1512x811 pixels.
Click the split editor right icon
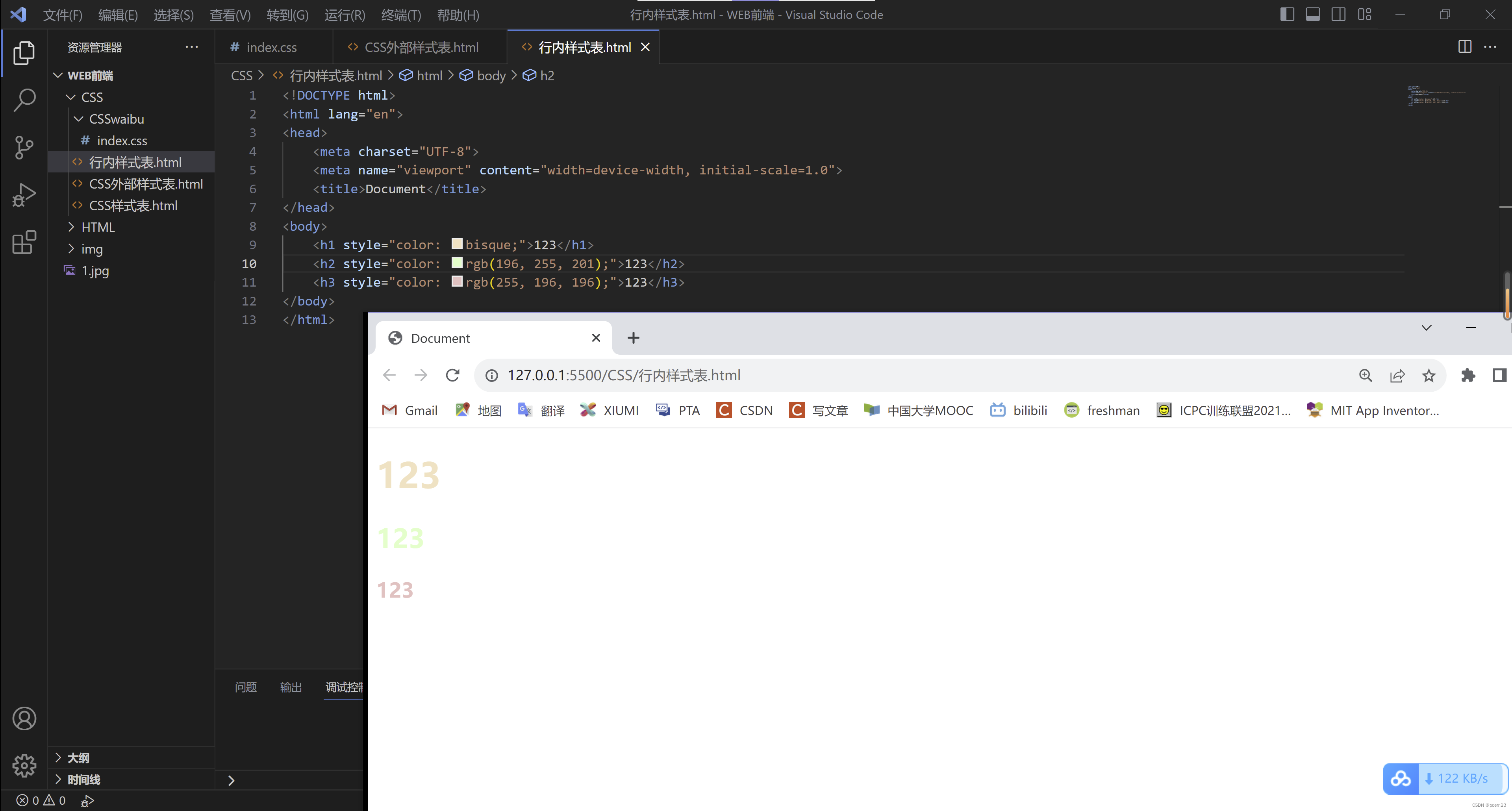1464,47
